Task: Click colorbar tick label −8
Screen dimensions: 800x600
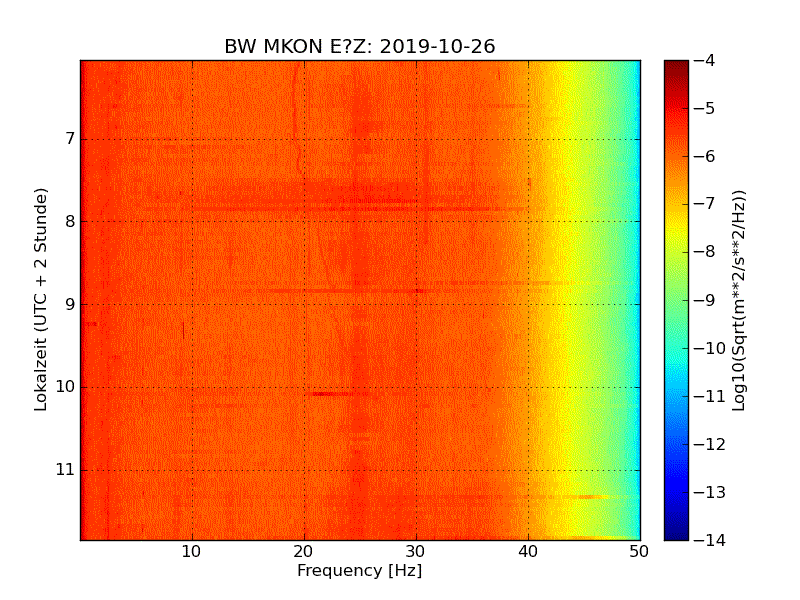Action: pos(705,252)
